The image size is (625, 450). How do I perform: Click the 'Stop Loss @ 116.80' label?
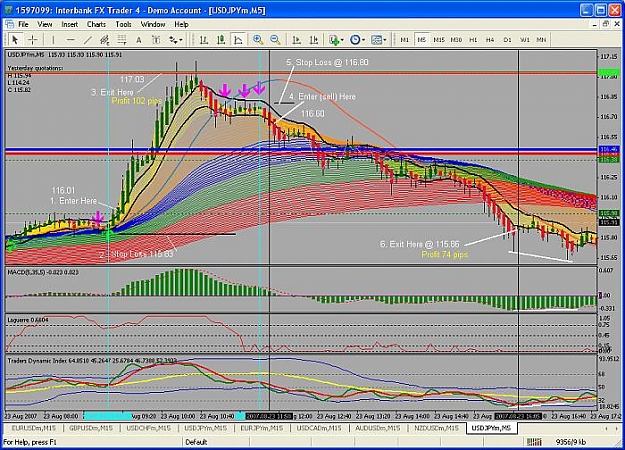click(327, 63)
